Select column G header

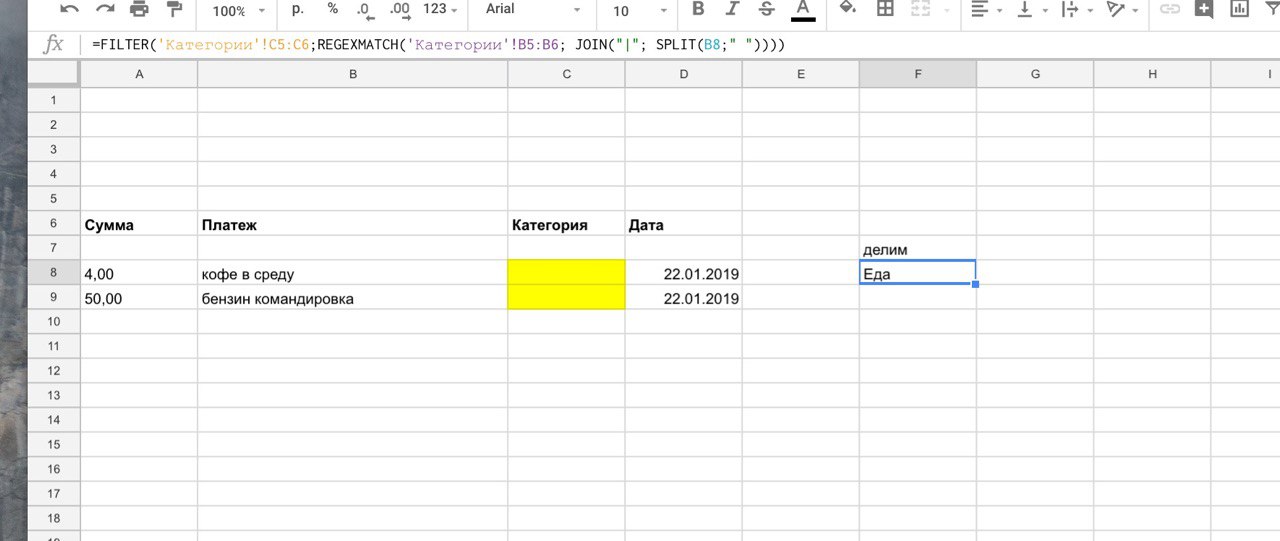(x=1035, y=74)
